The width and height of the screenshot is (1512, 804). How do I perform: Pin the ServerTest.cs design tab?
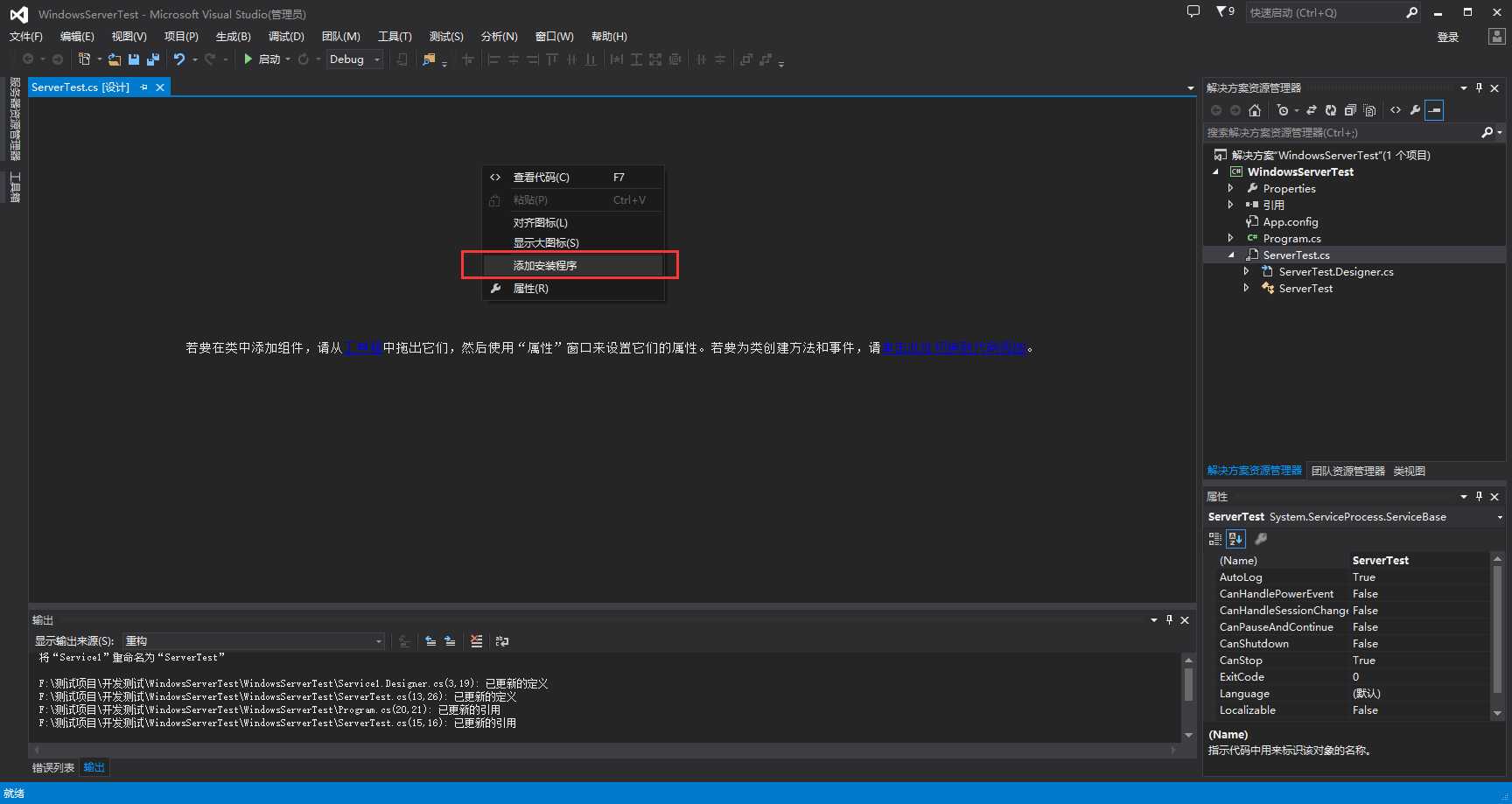143,87
